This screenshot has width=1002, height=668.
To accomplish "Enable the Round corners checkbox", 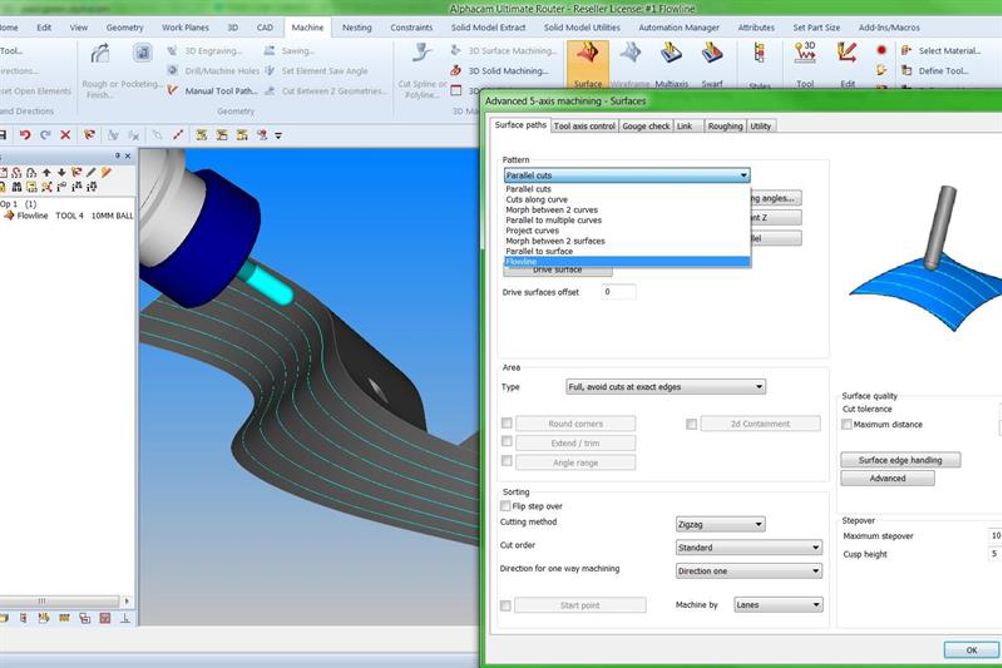I will click(507, 423).
